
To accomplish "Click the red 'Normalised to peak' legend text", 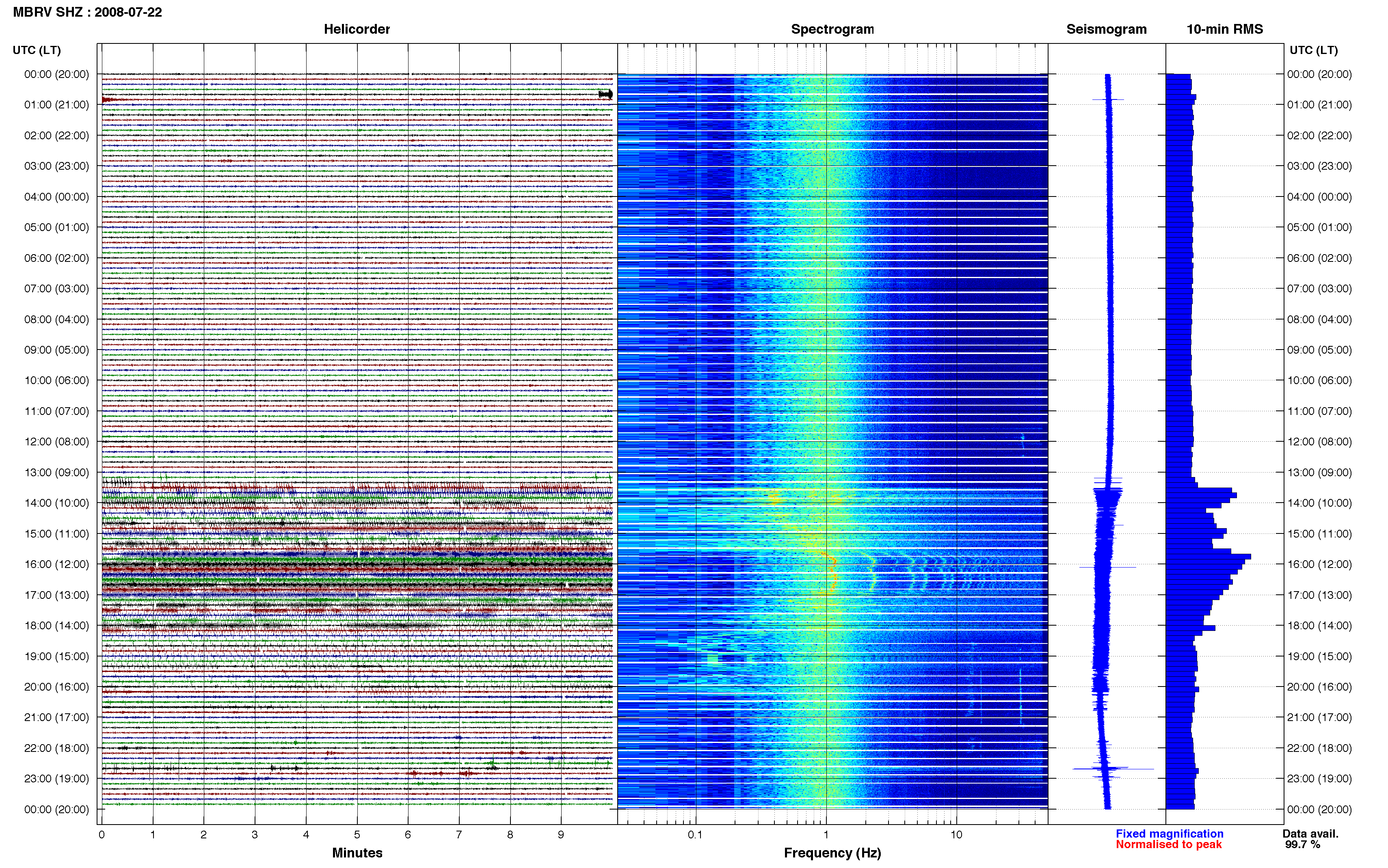I will tap(1169, 844).
